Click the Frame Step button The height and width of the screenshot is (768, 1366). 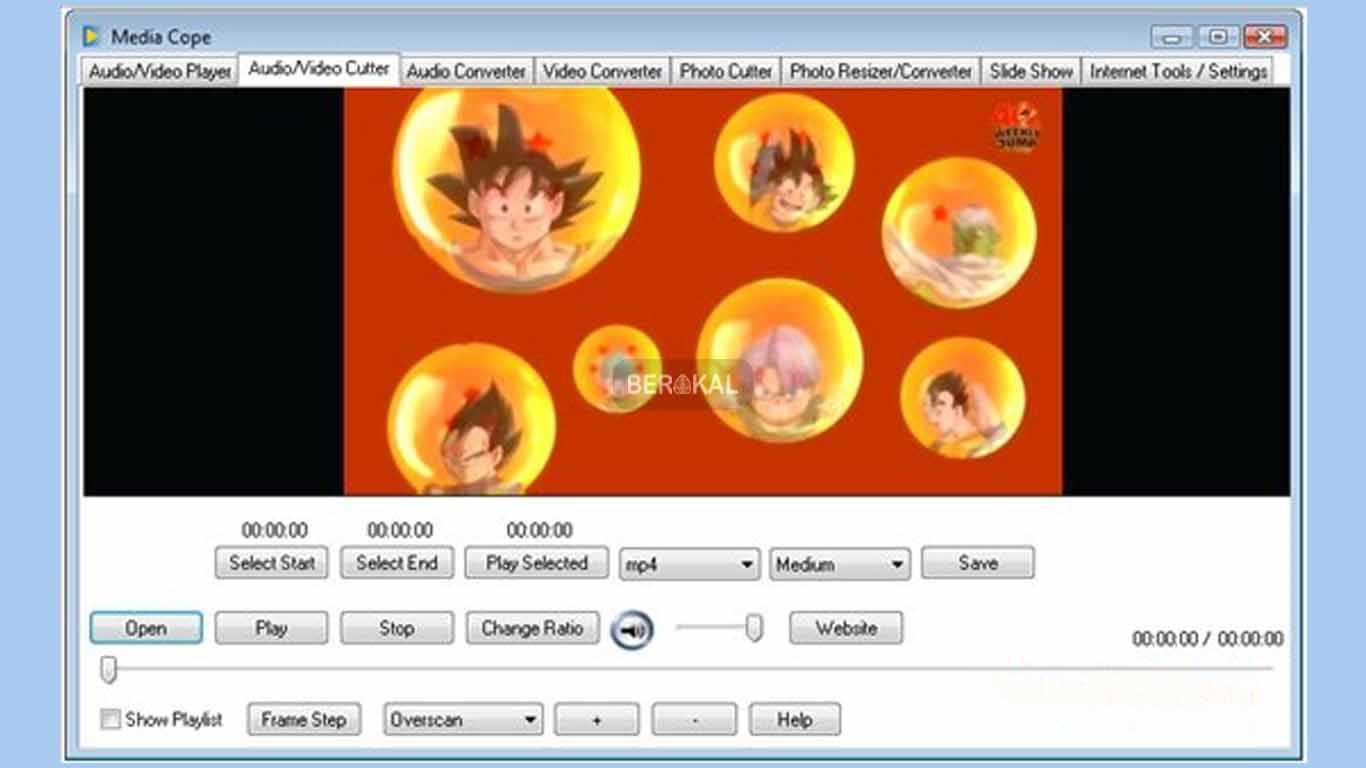coord(303,720)
